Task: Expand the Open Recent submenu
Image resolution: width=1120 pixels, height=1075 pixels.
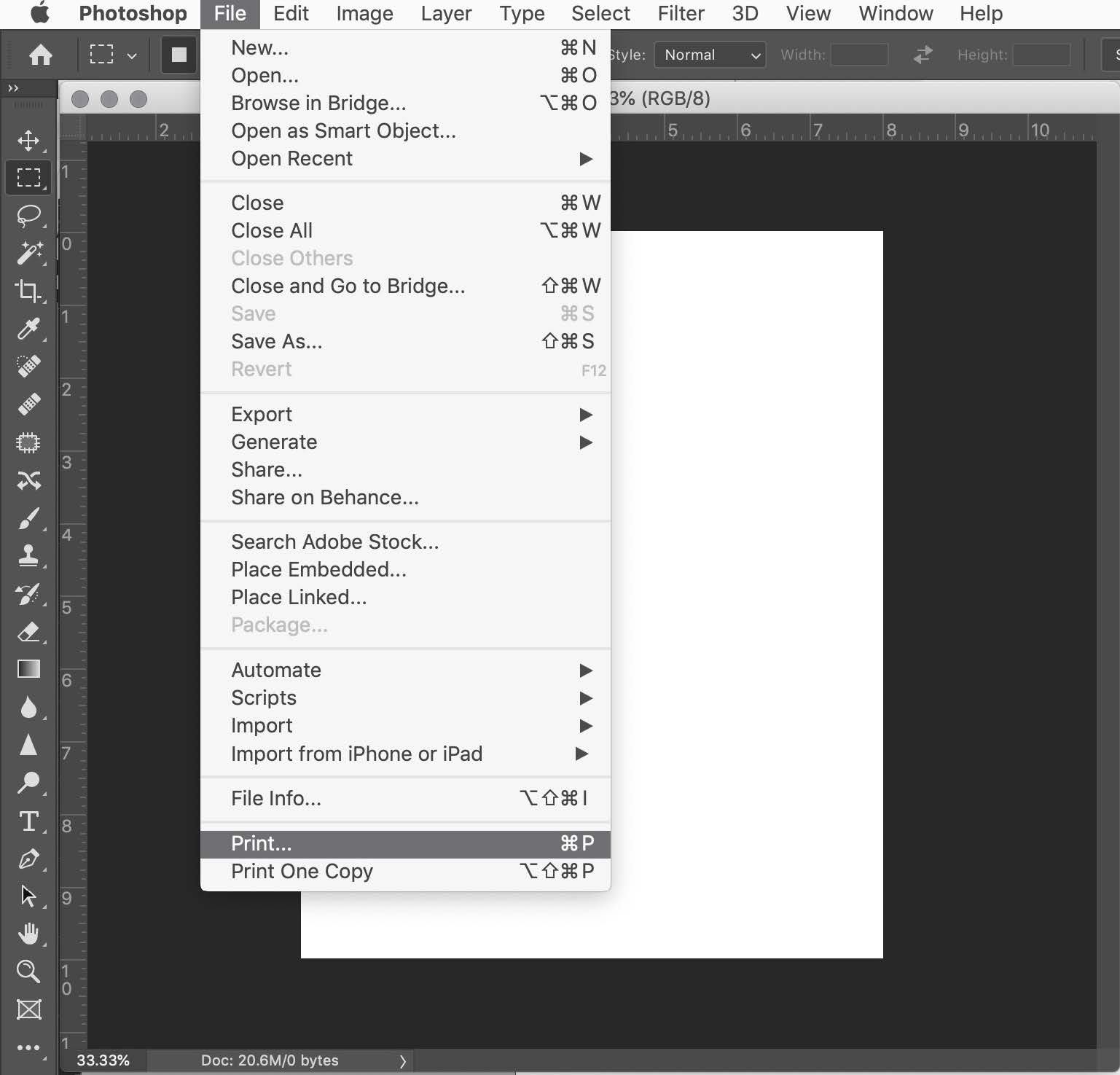Action: (x=405, y=159)
